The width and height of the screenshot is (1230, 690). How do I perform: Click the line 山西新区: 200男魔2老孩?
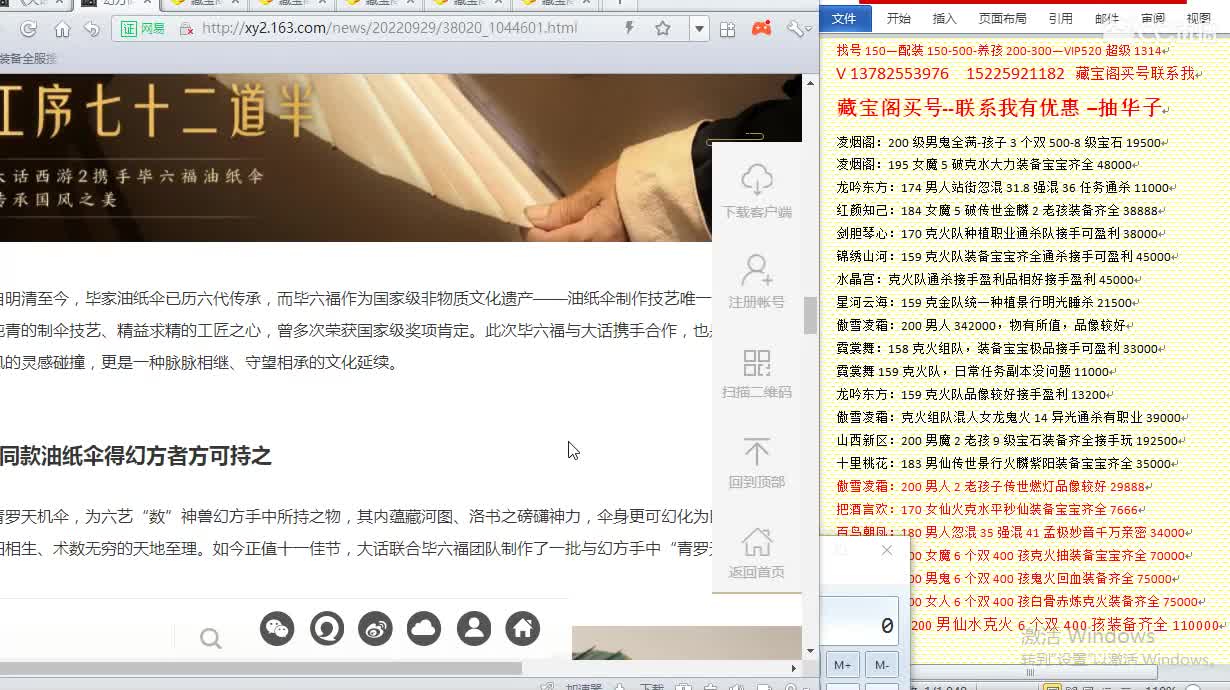click(1011, 440)
